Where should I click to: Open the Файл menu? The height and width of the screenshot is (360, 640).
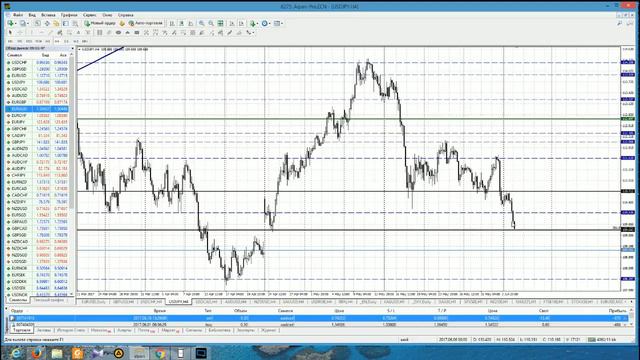coord(18,15)
